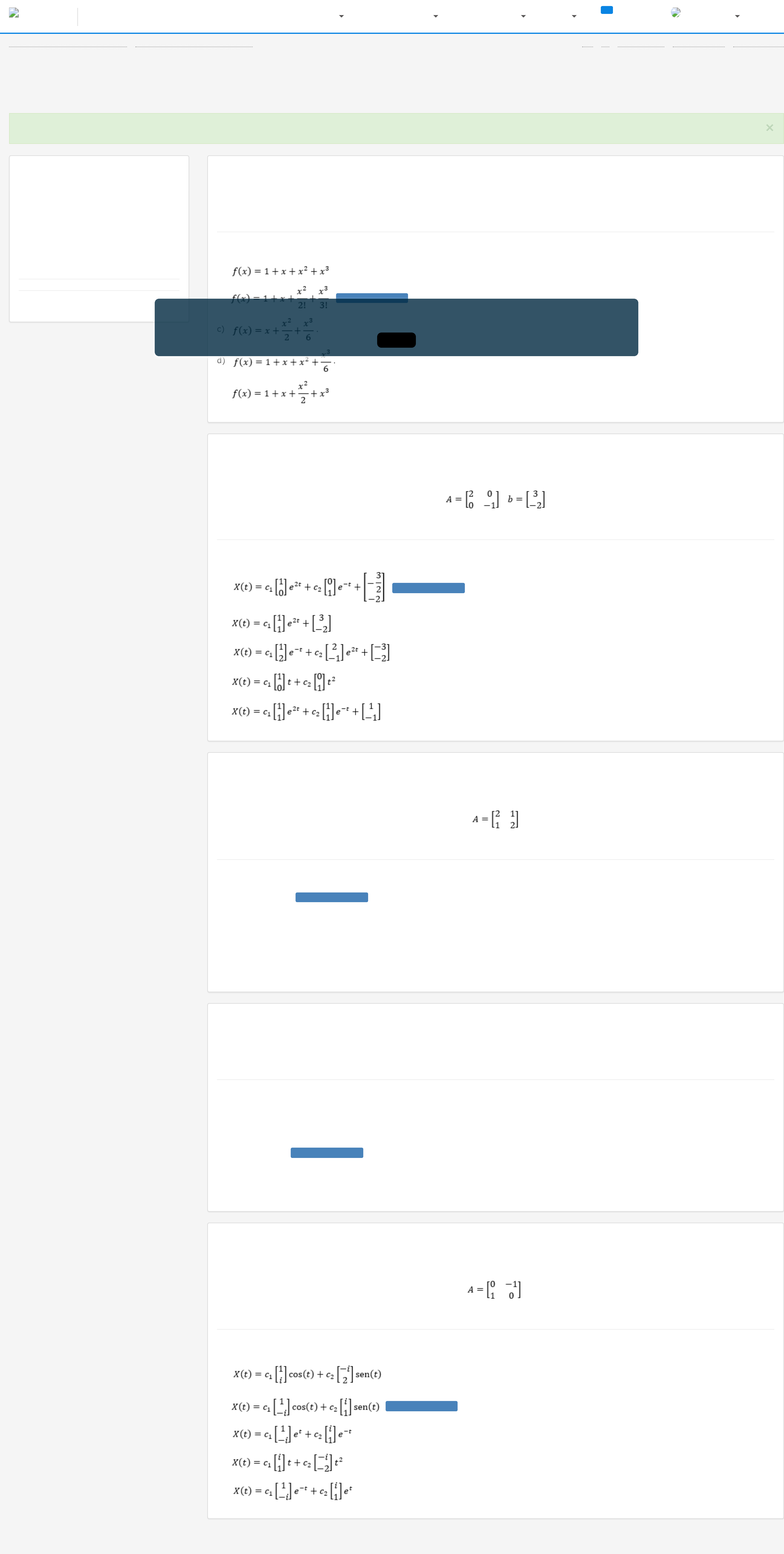Viewport: 784px width, 1554px height.
Task: Dismiss the green alert banner with its X
Action: [769, 128]
